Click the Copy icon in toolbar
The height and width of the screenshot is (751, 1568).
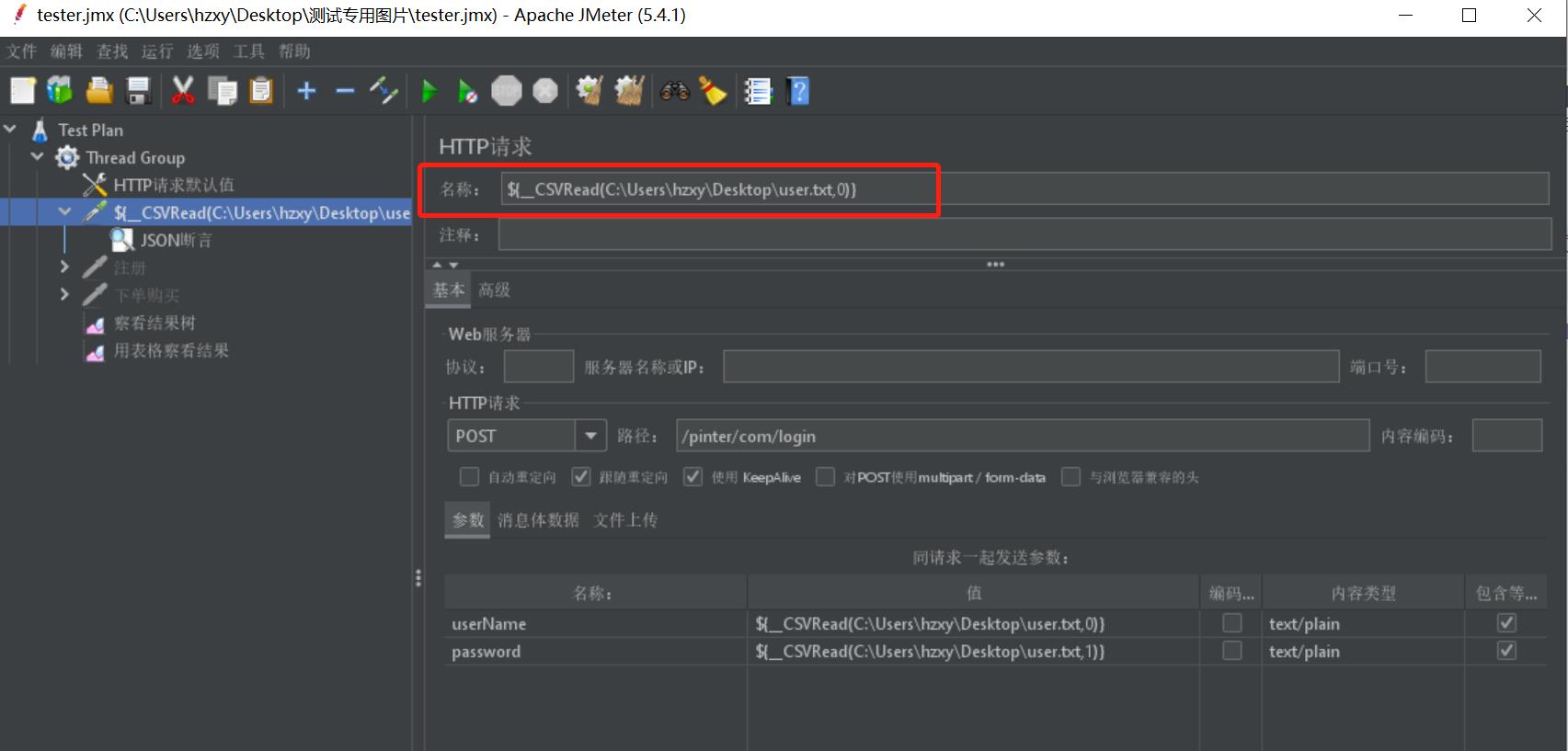click(x=222, y=91)
